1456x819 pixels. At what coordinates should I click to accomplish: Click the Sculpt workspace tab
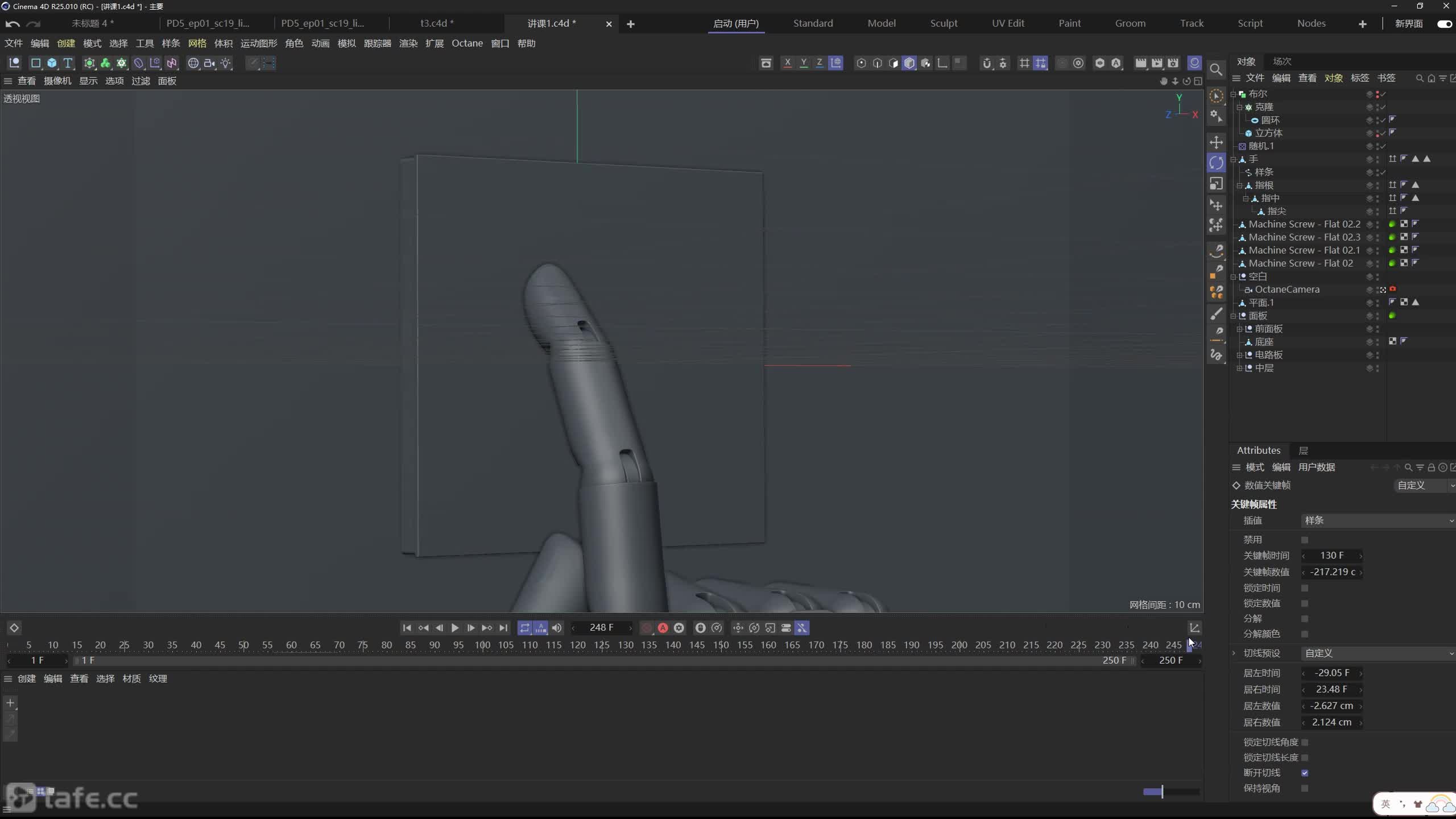click(x=944, y=23)
